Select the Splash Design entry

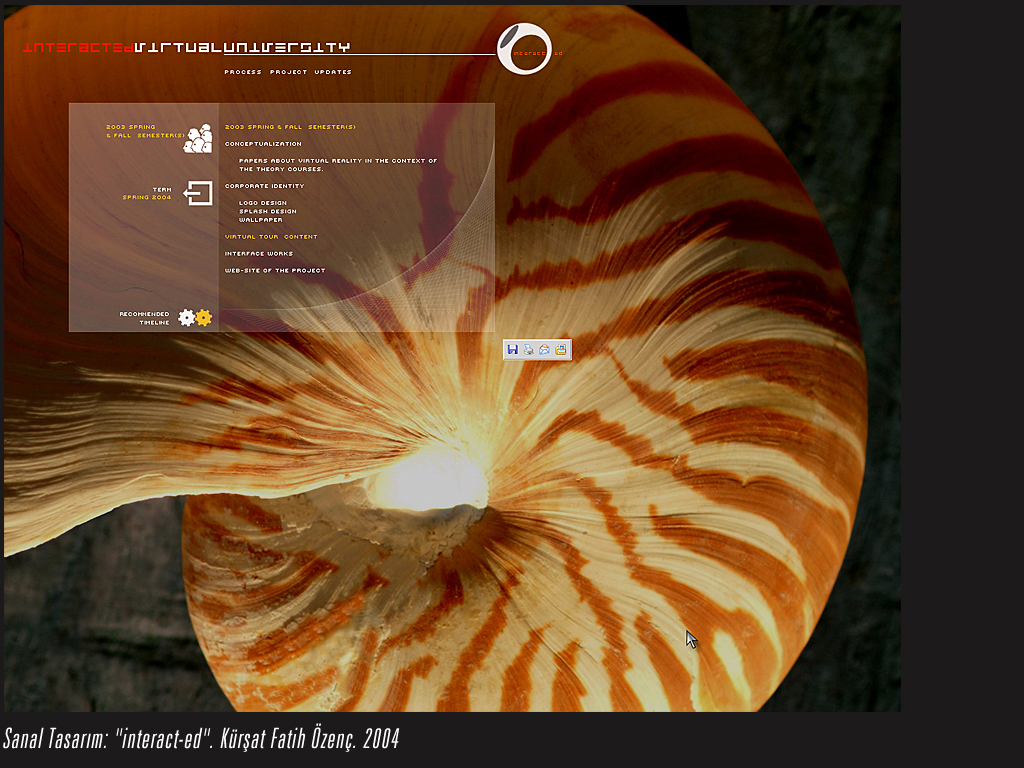coord(267,211)
